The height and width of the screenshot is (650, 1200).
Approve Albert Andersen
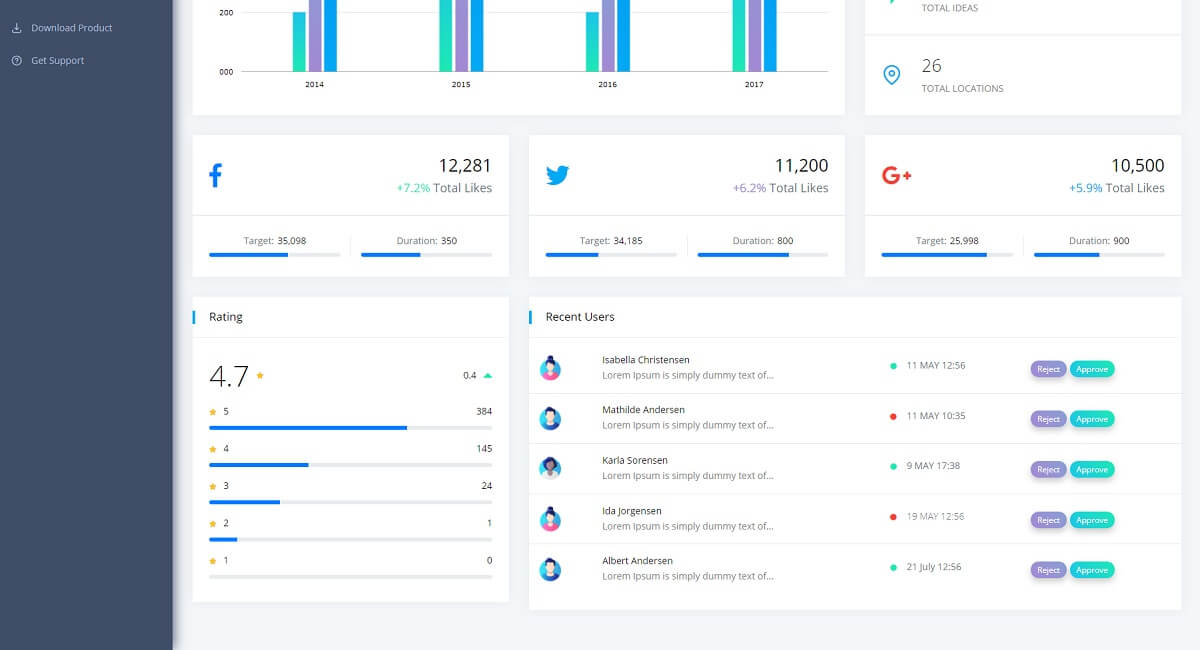point(1092,570)
